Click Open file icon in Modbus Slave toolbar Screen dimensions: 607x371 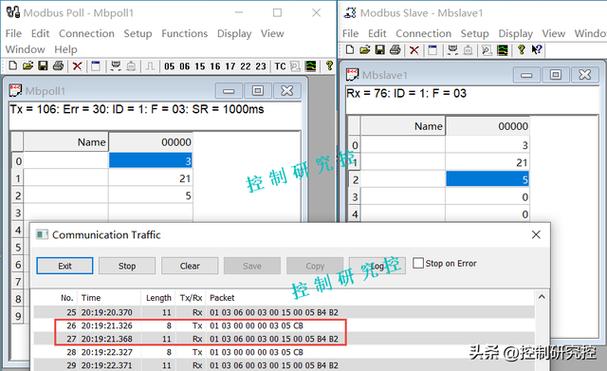point(365,50)
